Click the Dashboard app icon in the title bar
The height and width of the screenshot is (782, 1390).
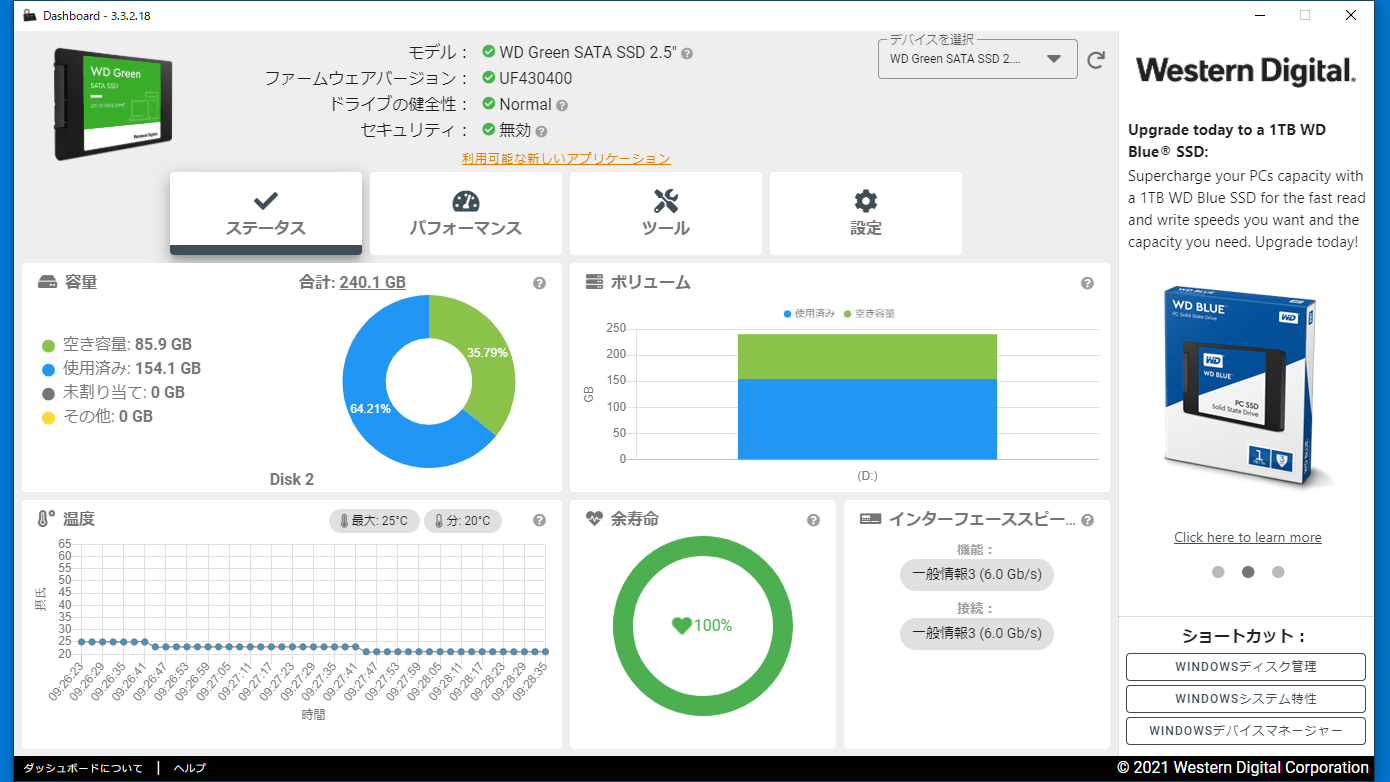[30, 15]
